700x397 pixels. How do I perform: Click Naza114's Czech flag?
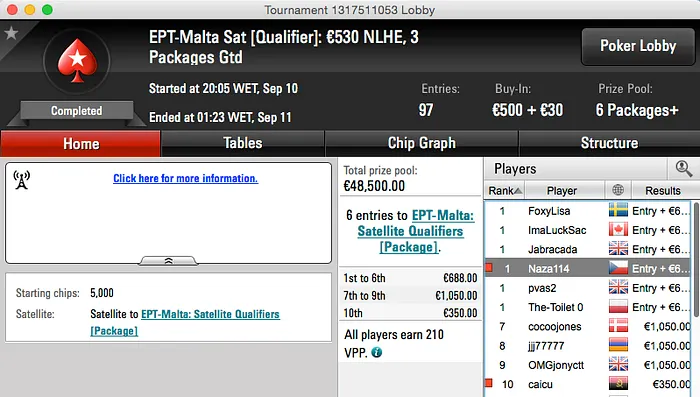618,268
